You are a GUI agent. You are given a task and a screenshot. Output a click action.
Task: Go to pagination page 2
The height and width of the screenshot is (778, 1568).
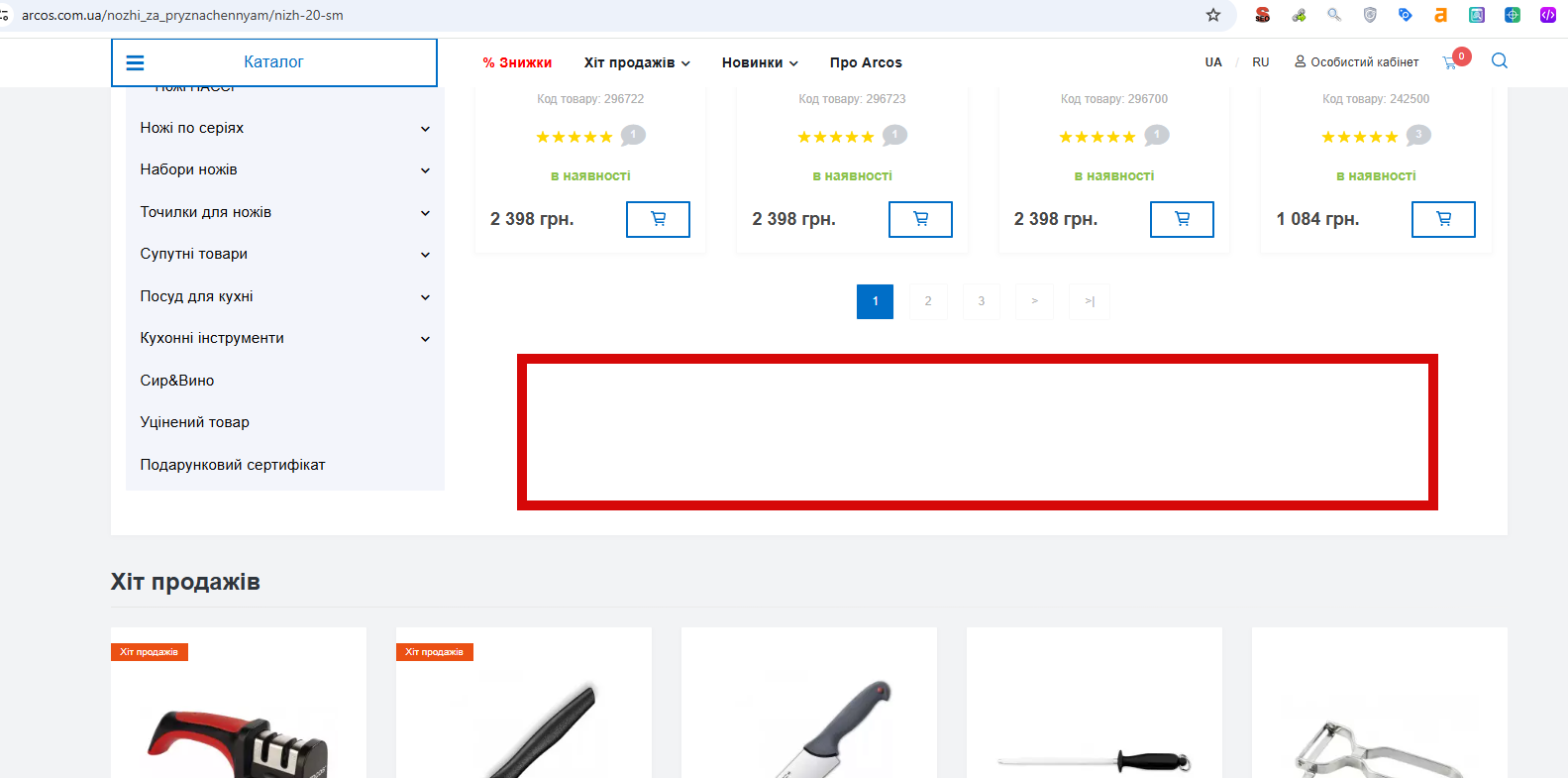click(928, 301)
